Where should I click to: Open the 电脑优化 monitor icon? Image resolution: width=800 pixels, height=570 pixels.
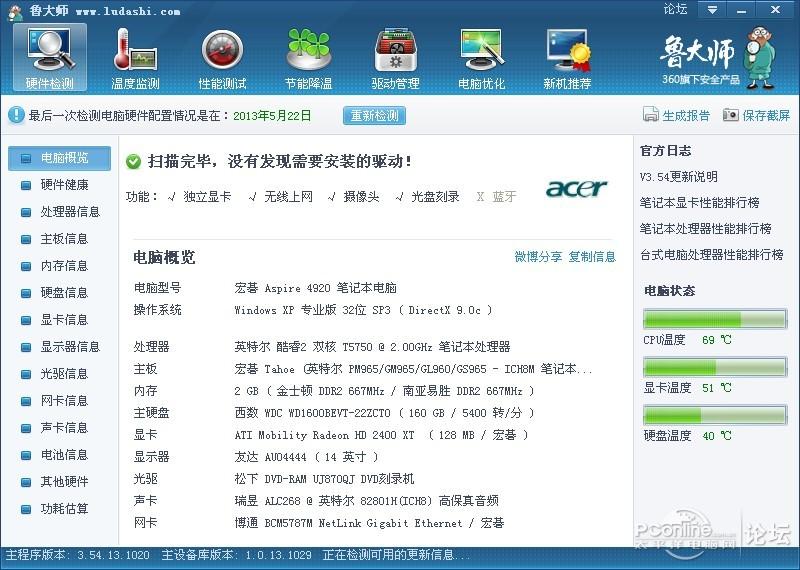coord(482,50)
